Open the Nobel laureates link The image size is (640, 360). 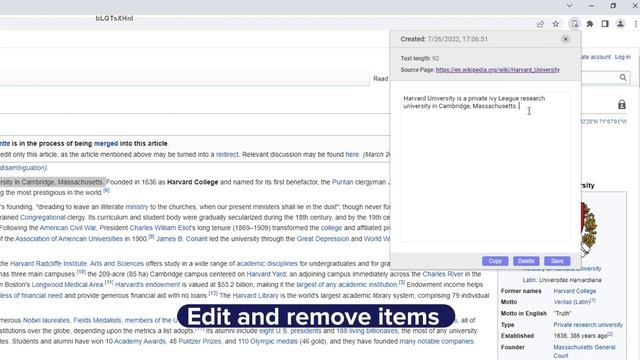[46, 320]
